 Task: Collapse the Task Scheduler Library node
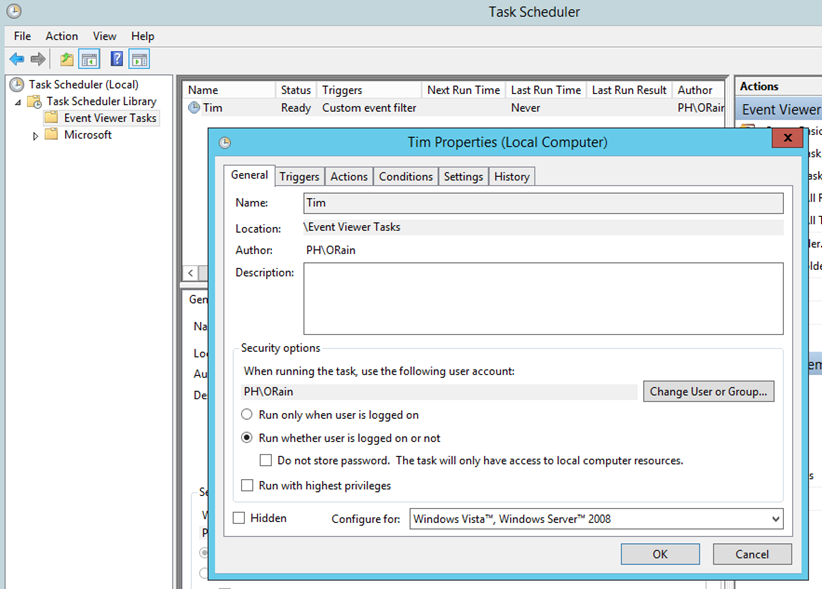coord(18,102)
